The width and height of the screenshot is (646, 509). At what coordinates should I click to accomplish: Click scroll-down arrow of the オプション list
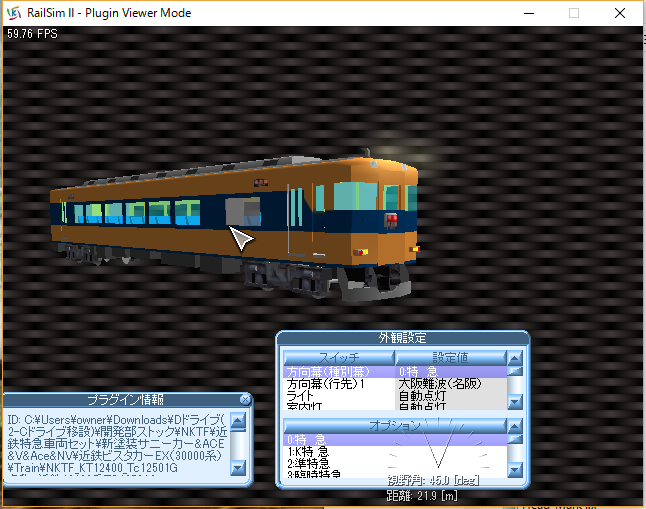515,470
